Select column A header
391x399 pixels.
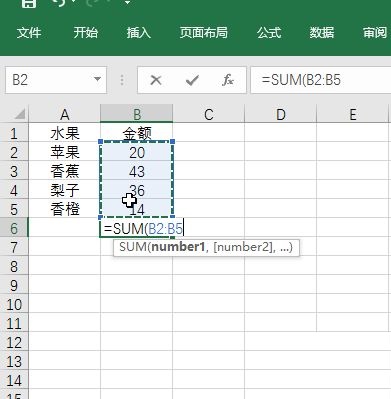tap(64, 114)
